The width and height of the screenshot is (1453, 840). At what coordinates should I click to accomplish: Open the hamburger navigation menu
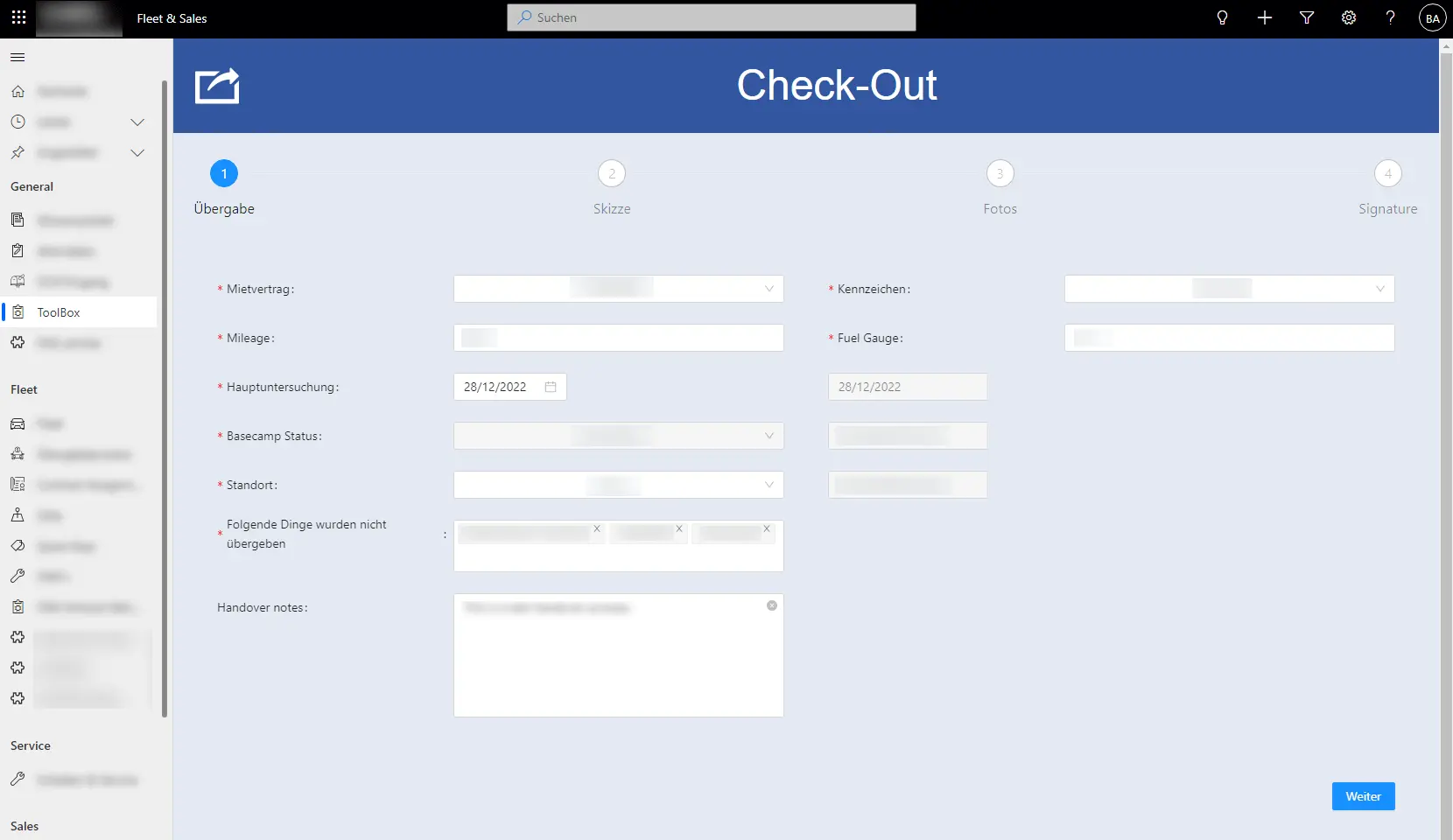[x=18, y=57]
